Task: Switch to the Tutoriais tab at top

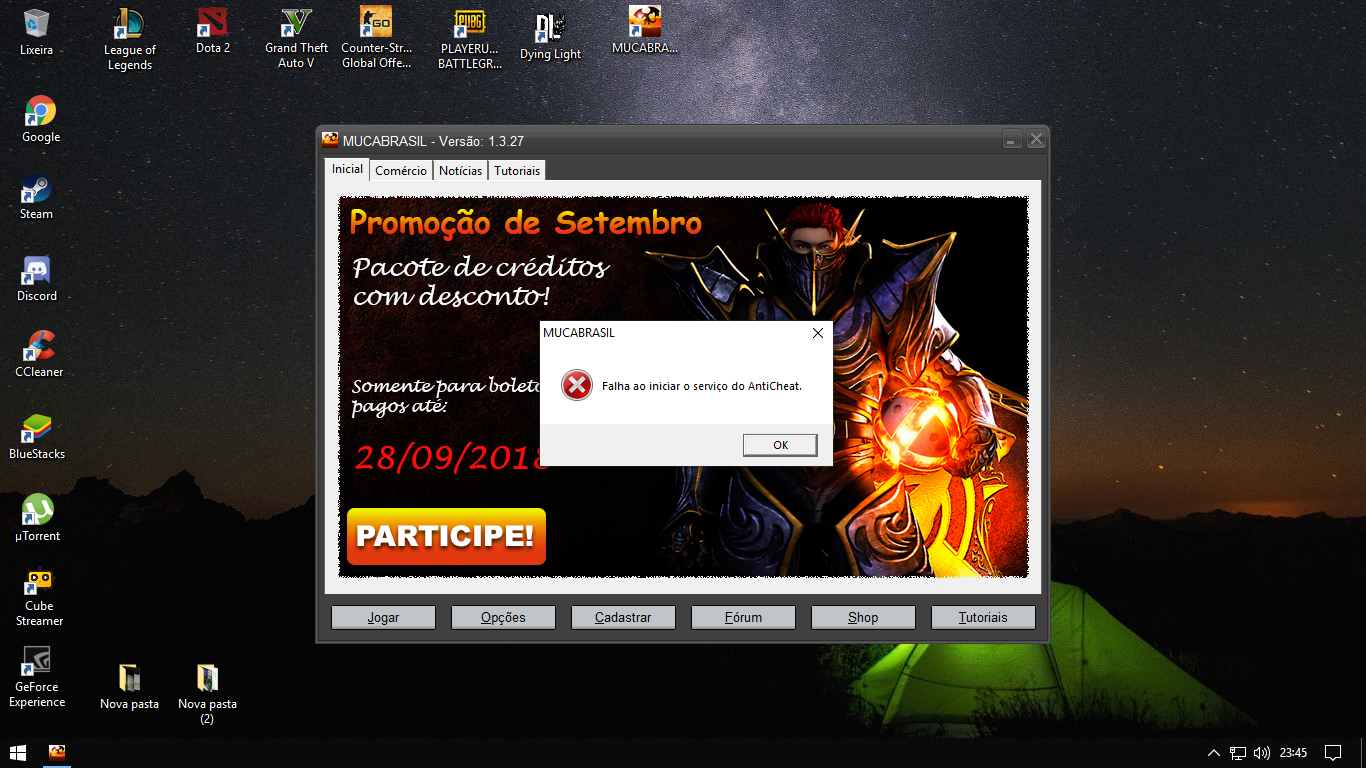Action: click(517, 171)
